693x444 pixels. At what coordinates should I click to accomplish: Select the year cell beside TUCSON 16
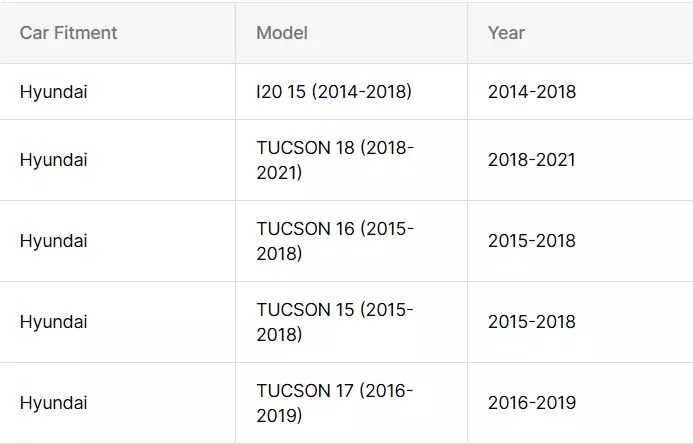[x=532, y=241]
